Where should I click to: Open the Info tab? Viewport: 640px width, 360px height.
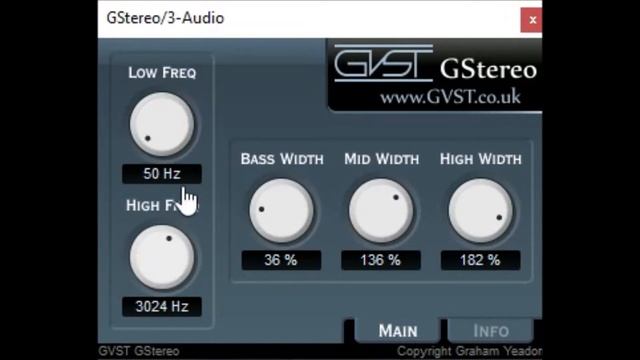click(491, 330)
